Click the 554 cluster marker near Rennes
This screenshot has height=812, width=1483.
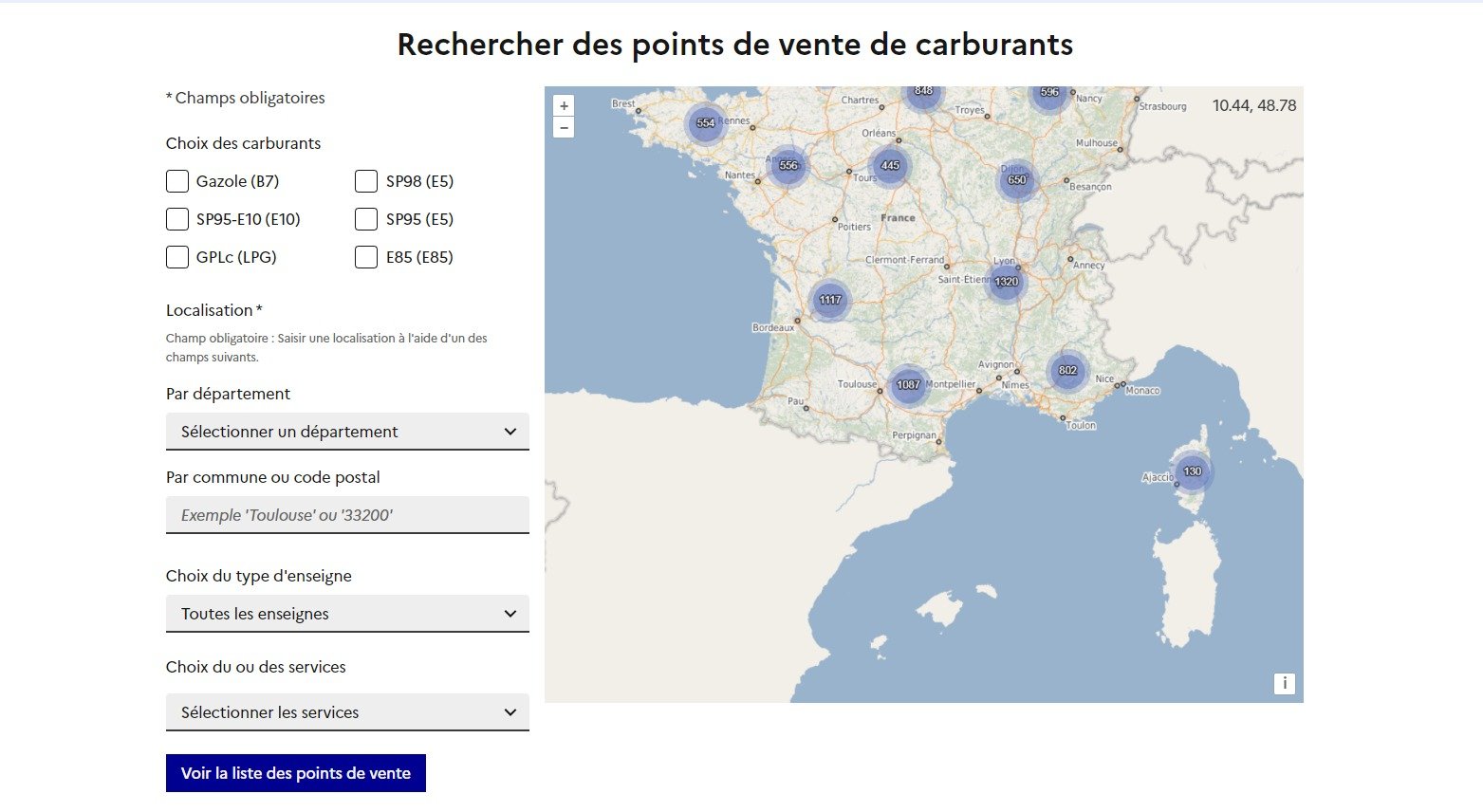tap(705, 123)
